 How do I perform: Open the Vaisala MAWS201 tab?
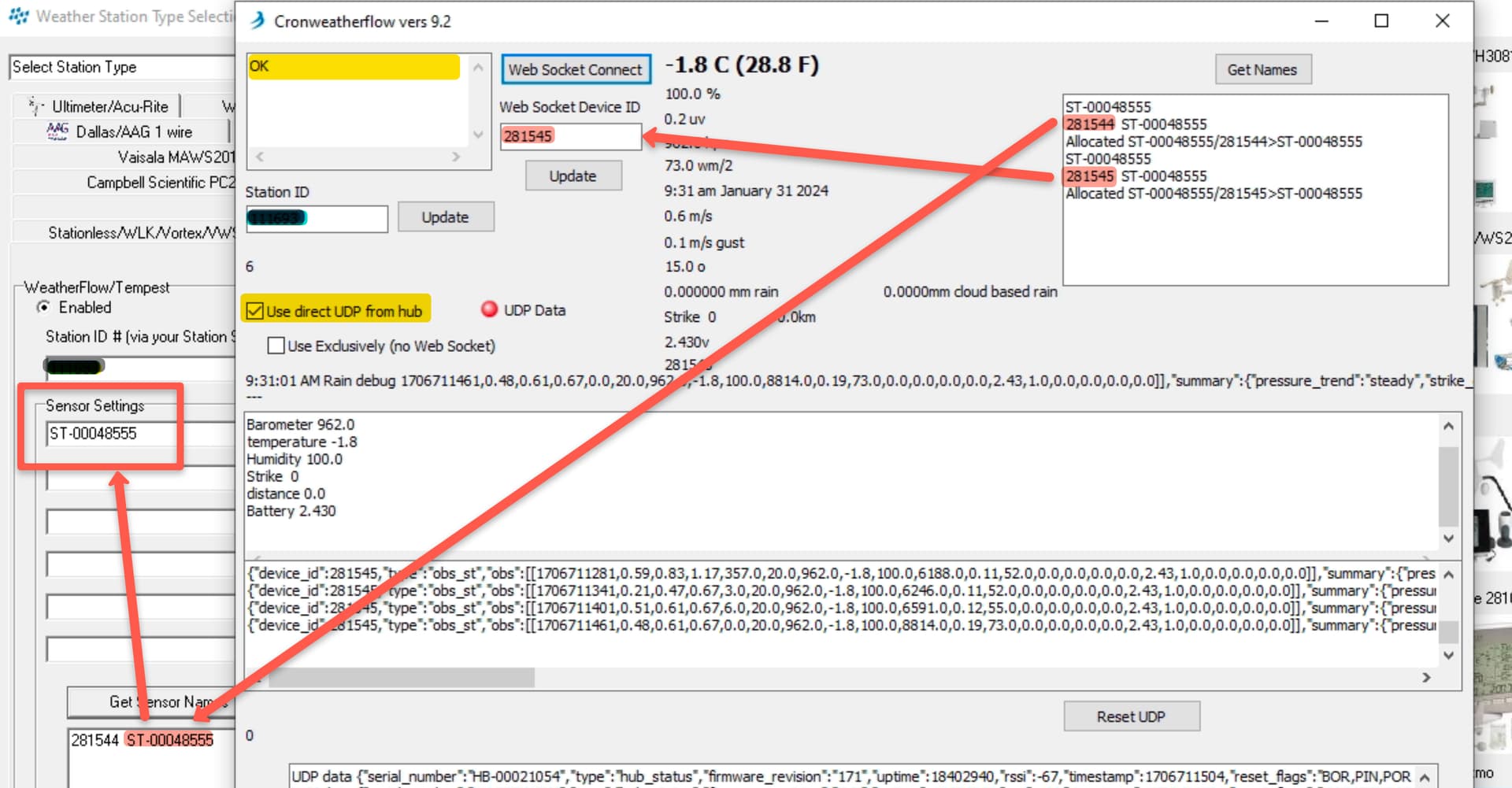click(x=124, y=157)
